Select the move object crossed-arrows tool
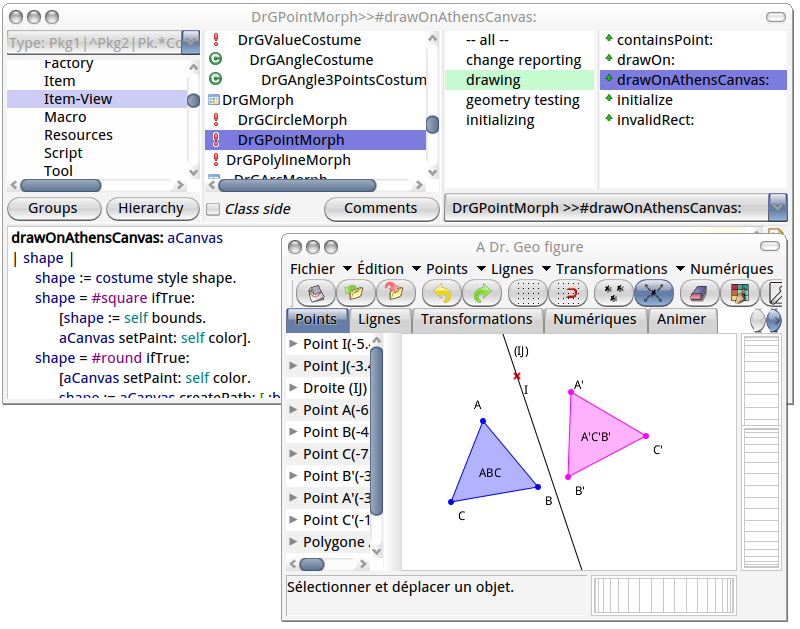The width and height of the screenshot is (800, 629). 653,292
